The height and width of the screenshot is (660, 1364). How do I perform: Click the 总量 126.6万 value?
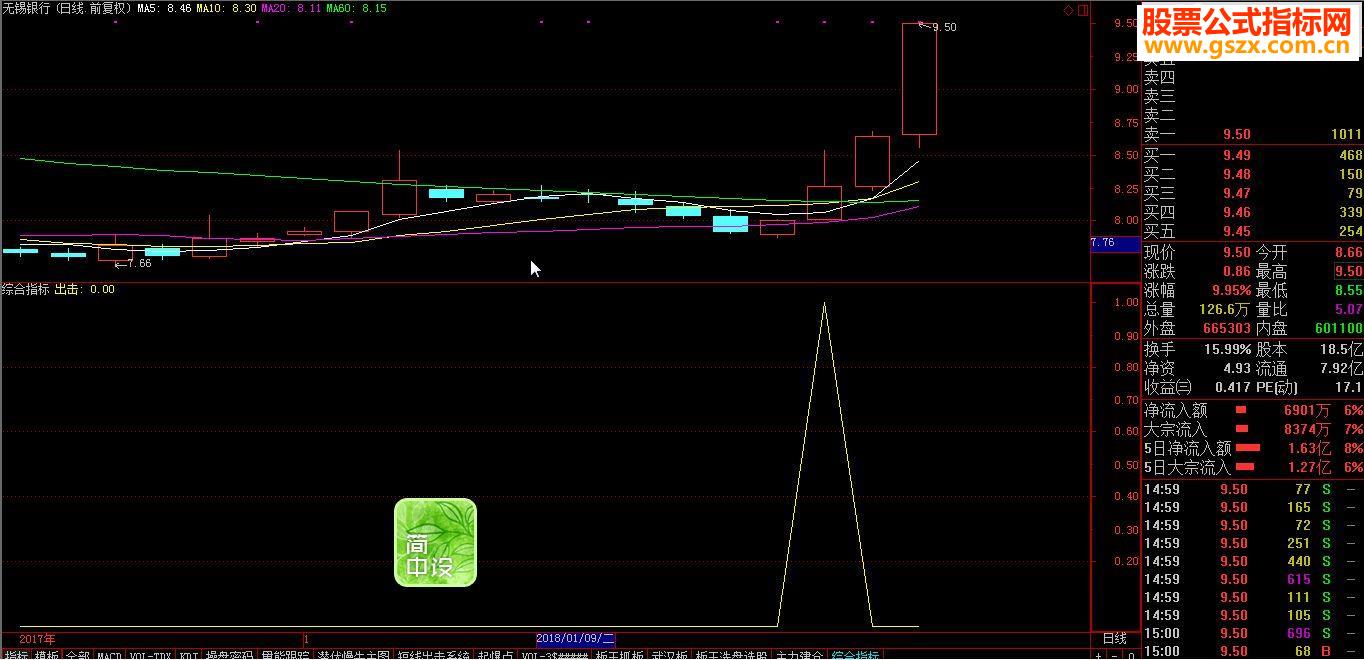point(1225,310)
